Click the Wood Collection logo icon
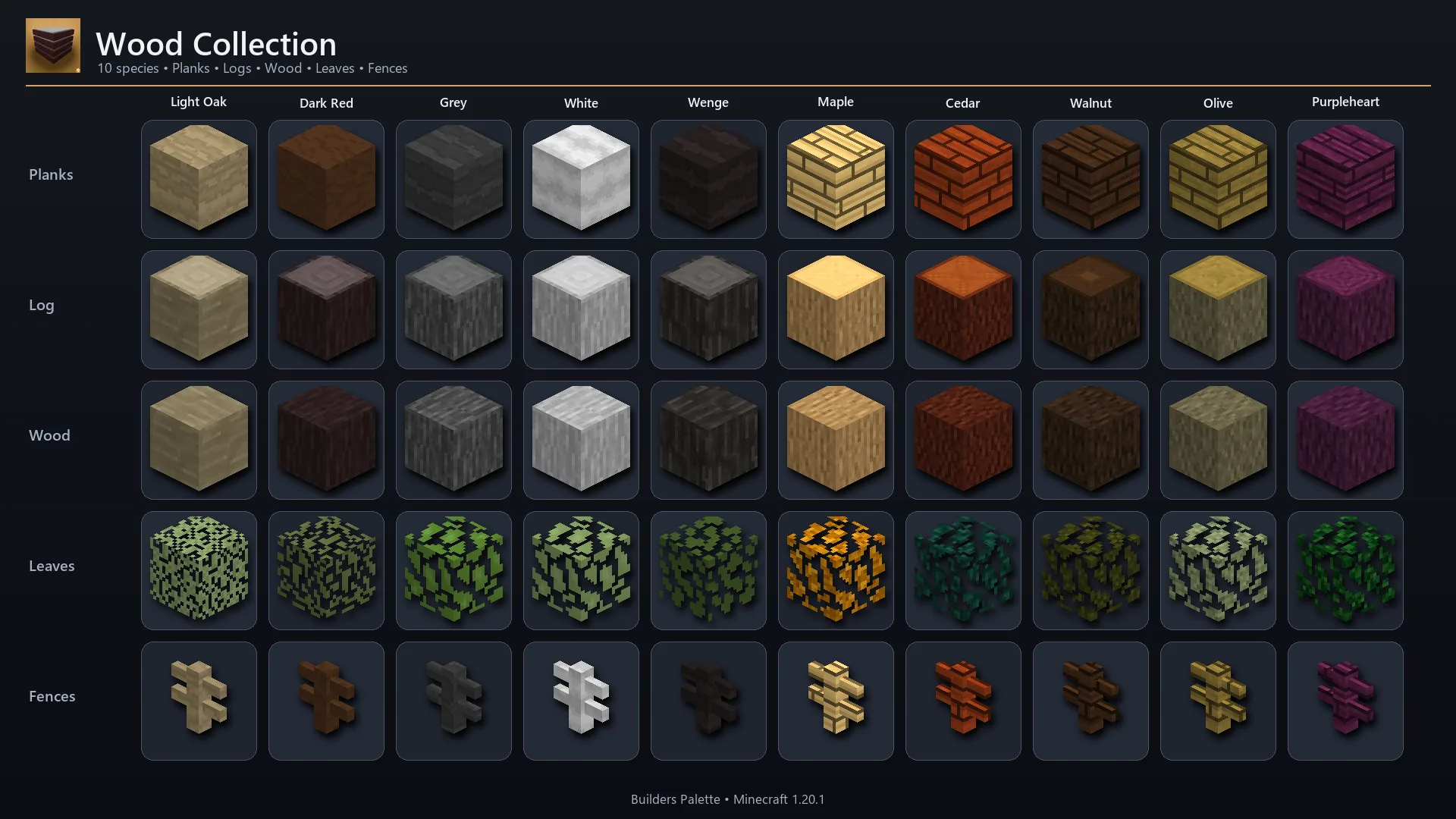Image resolution: width=1456 pixels, height=819 pixels. (x=53, y=45)
